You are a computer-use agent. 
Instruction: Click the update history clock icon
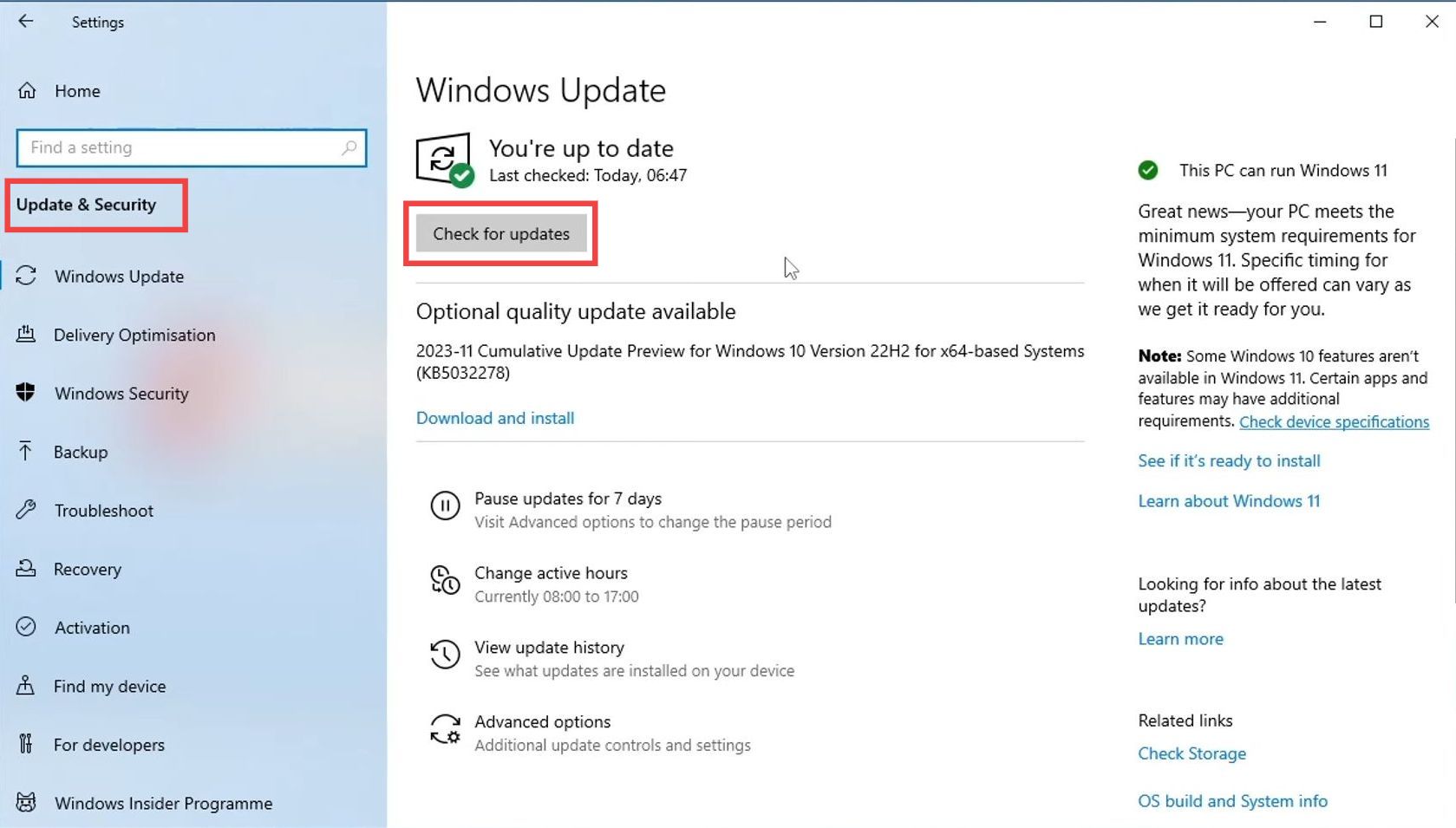445,655
